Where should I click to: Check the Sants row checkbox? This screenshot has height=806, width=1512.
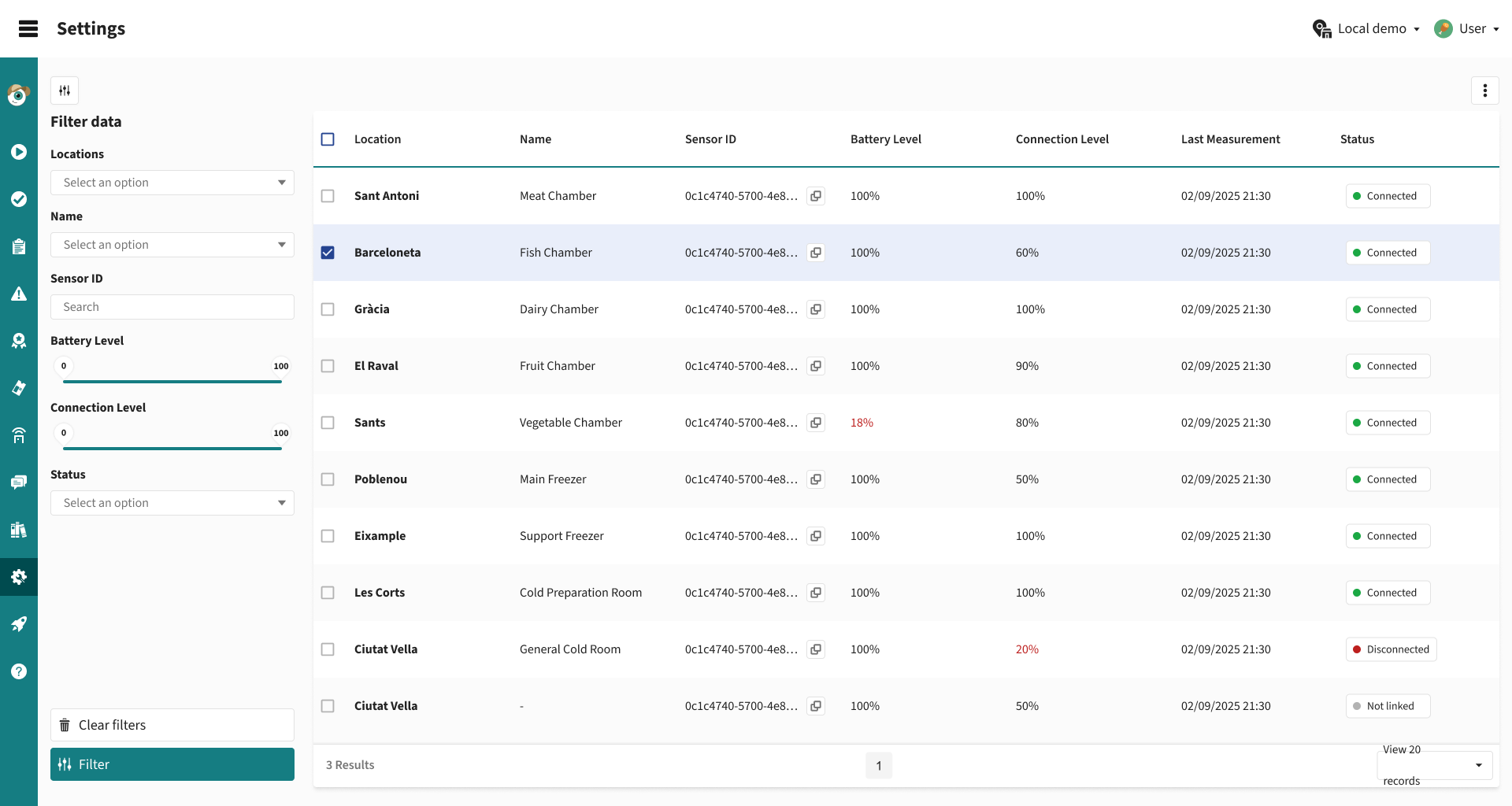tap(328, 423)
